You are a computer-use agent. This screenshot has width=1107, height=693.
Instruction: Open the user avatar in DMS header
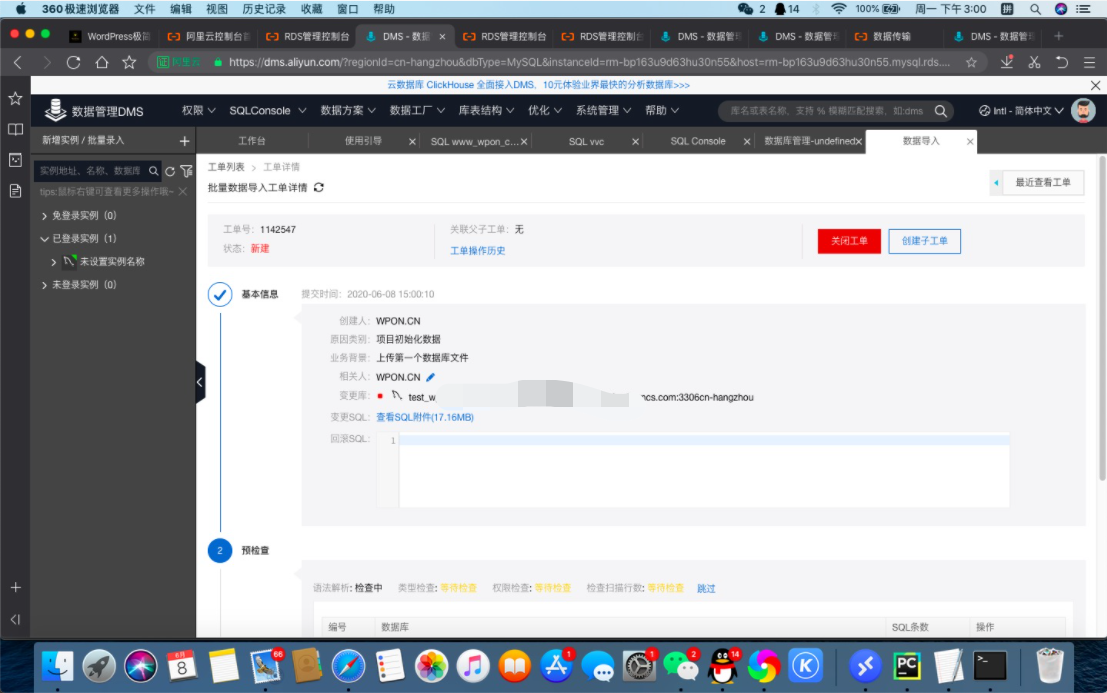coord(1083,111)
